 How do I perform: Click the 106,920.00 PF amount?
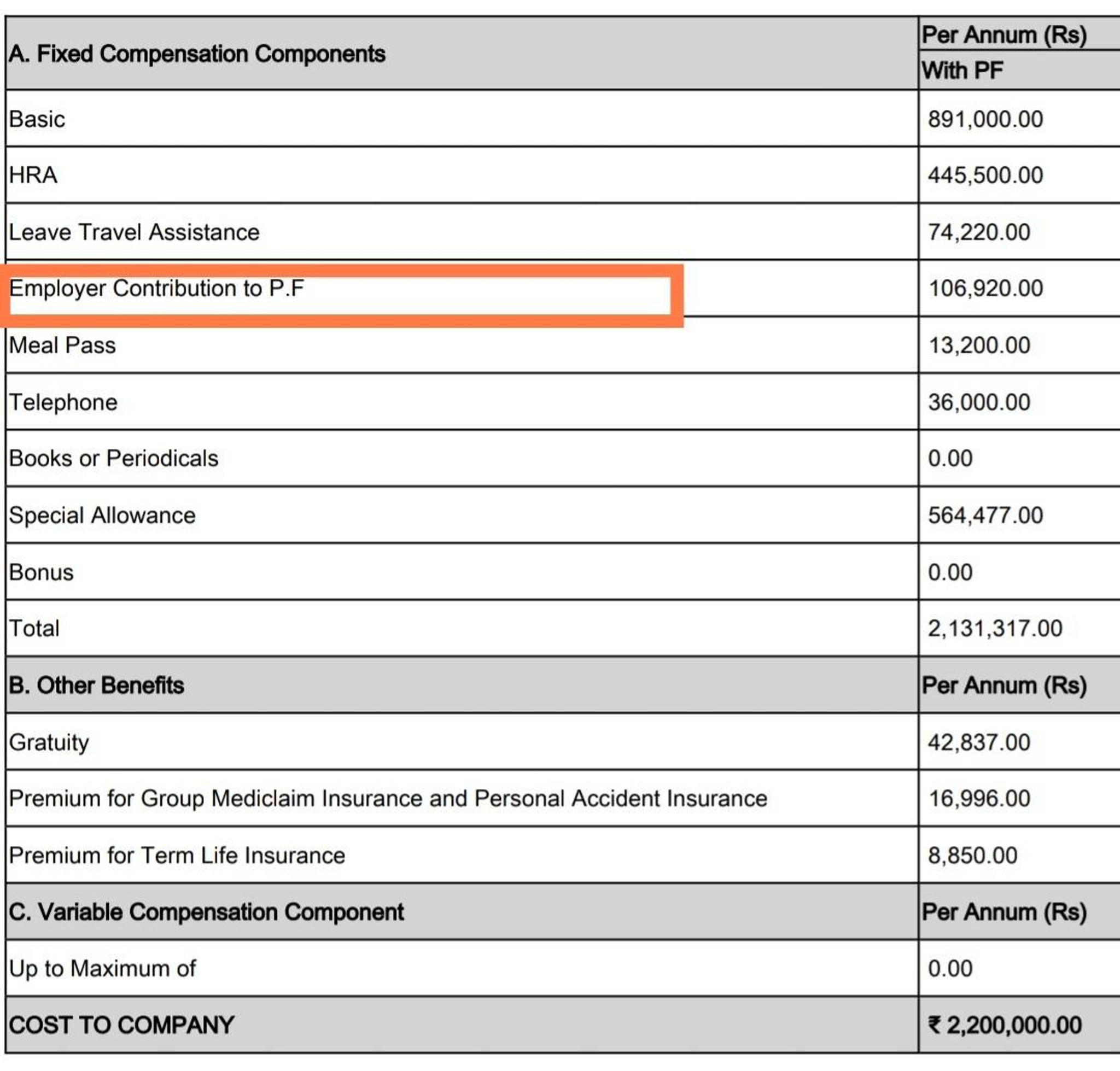tap(985, 288)
